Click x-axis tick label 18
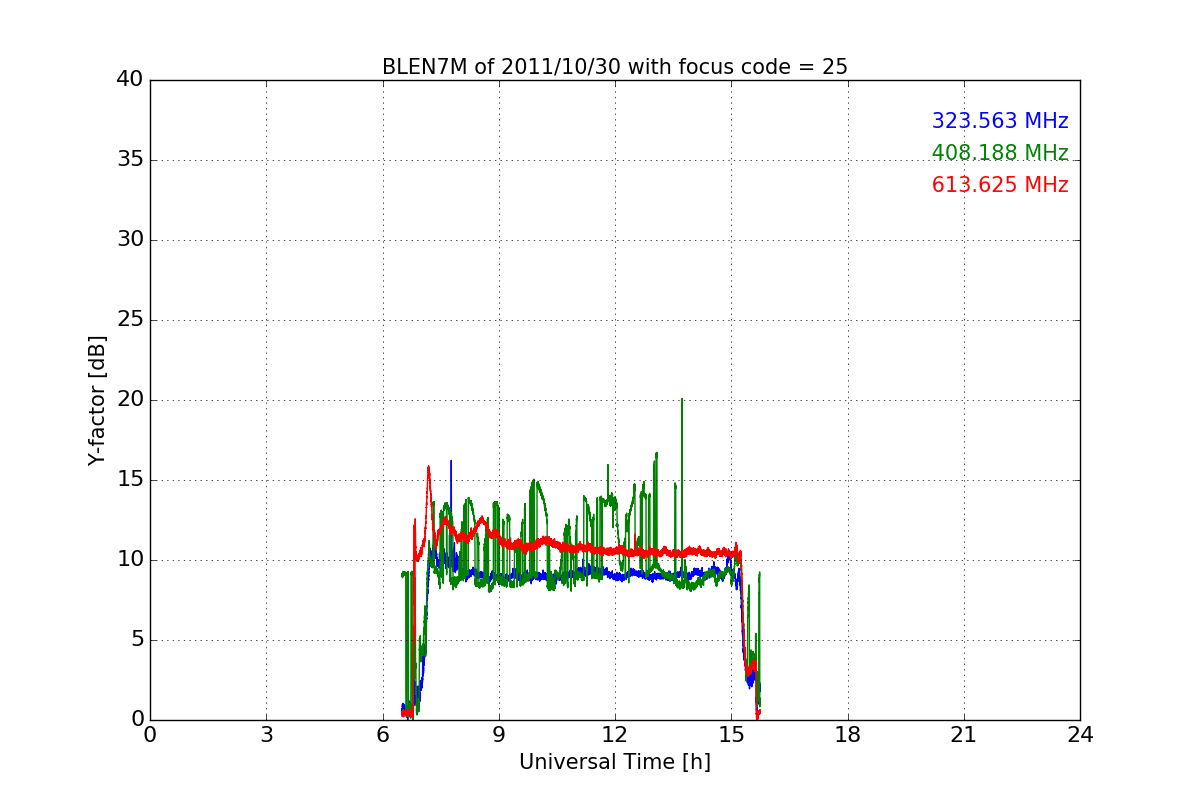 click(848, 735)
